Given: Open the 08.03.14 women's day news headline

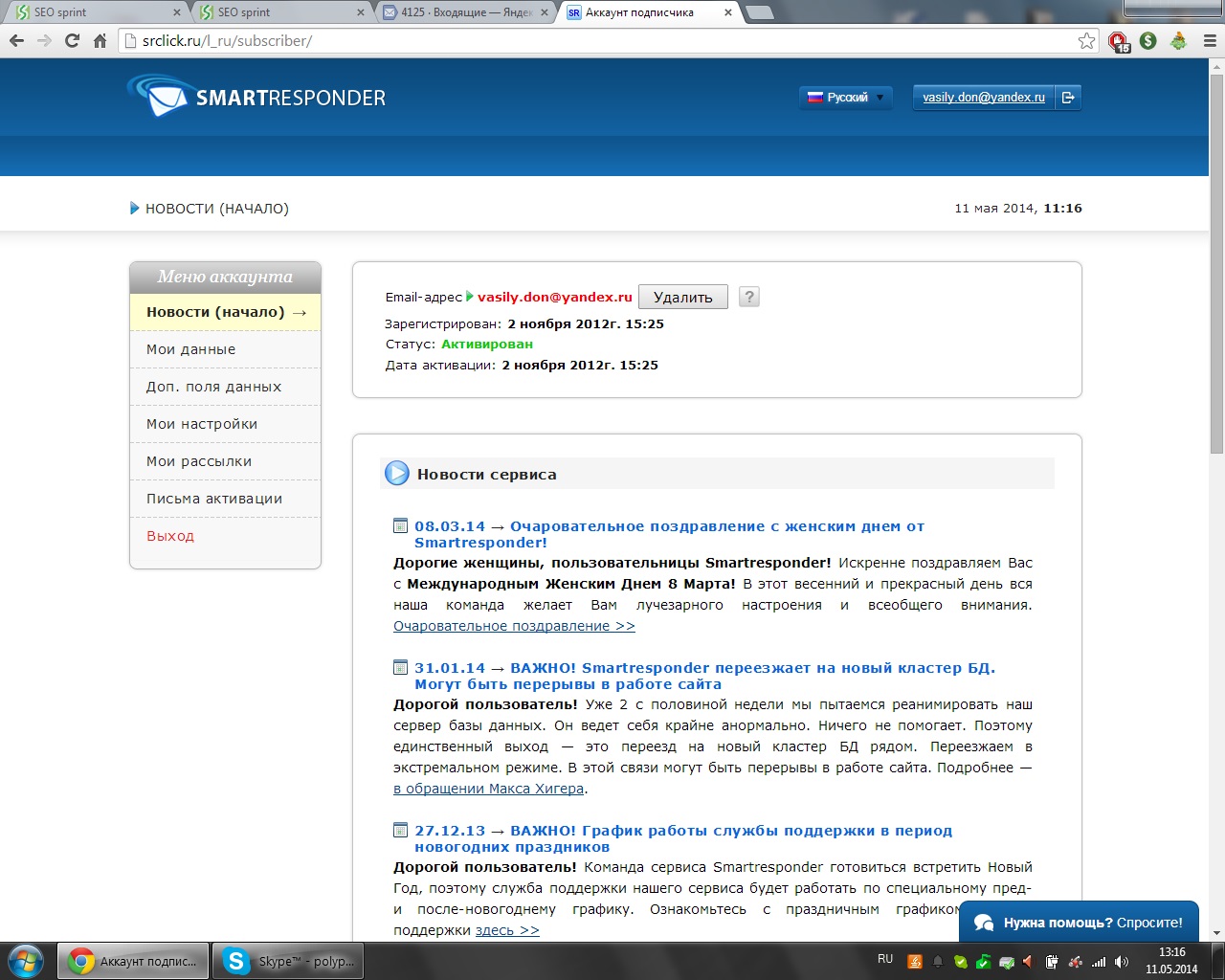Looking at the screenshot, I should (669, 534).
